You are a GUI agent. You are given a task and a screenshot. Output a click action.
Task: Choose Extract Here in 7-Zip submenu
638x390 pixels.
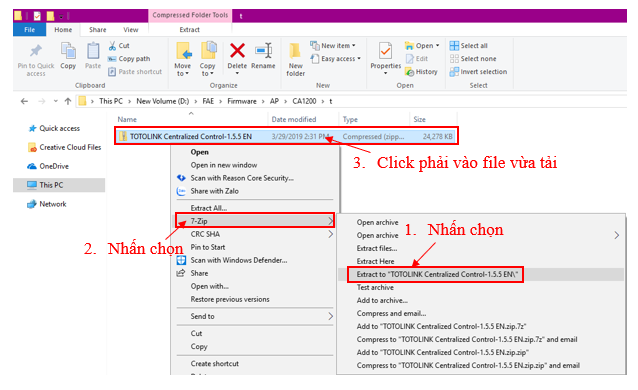pyautogui.click(x=375, y=261)
